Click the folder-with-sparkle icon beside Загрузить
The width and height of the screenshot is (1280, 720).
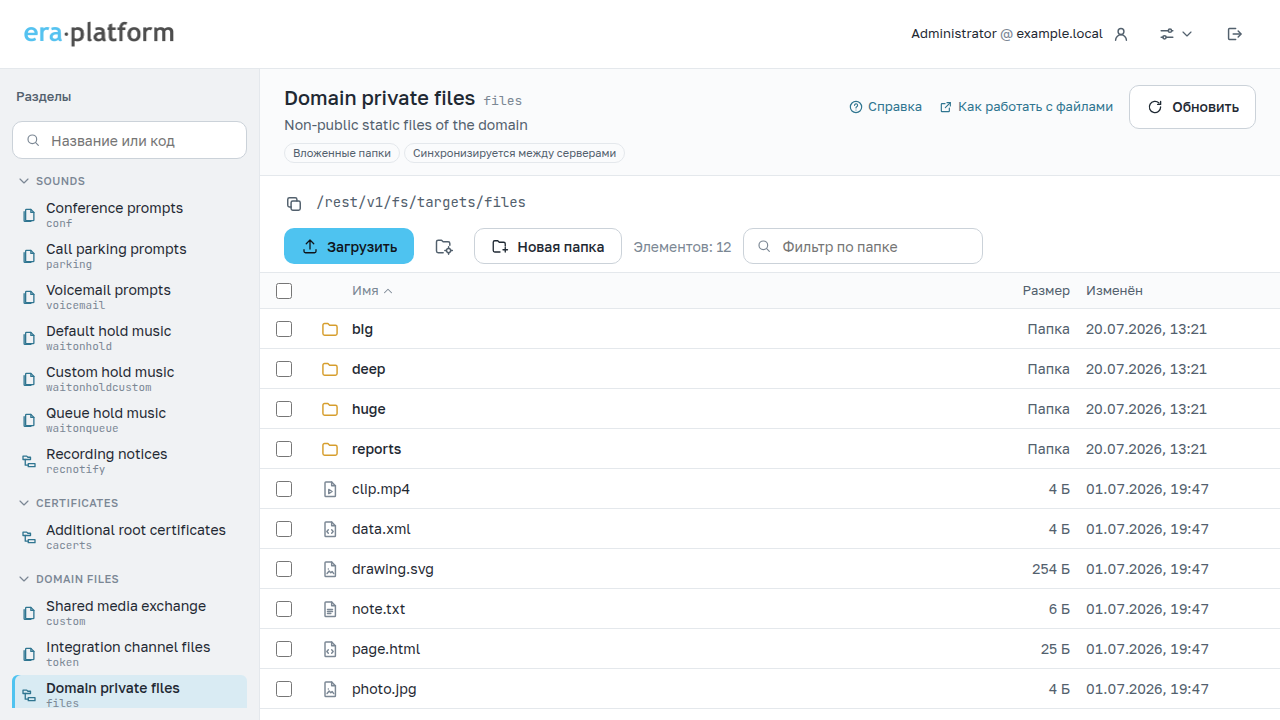pyautogui.click(x=444, y=247)
